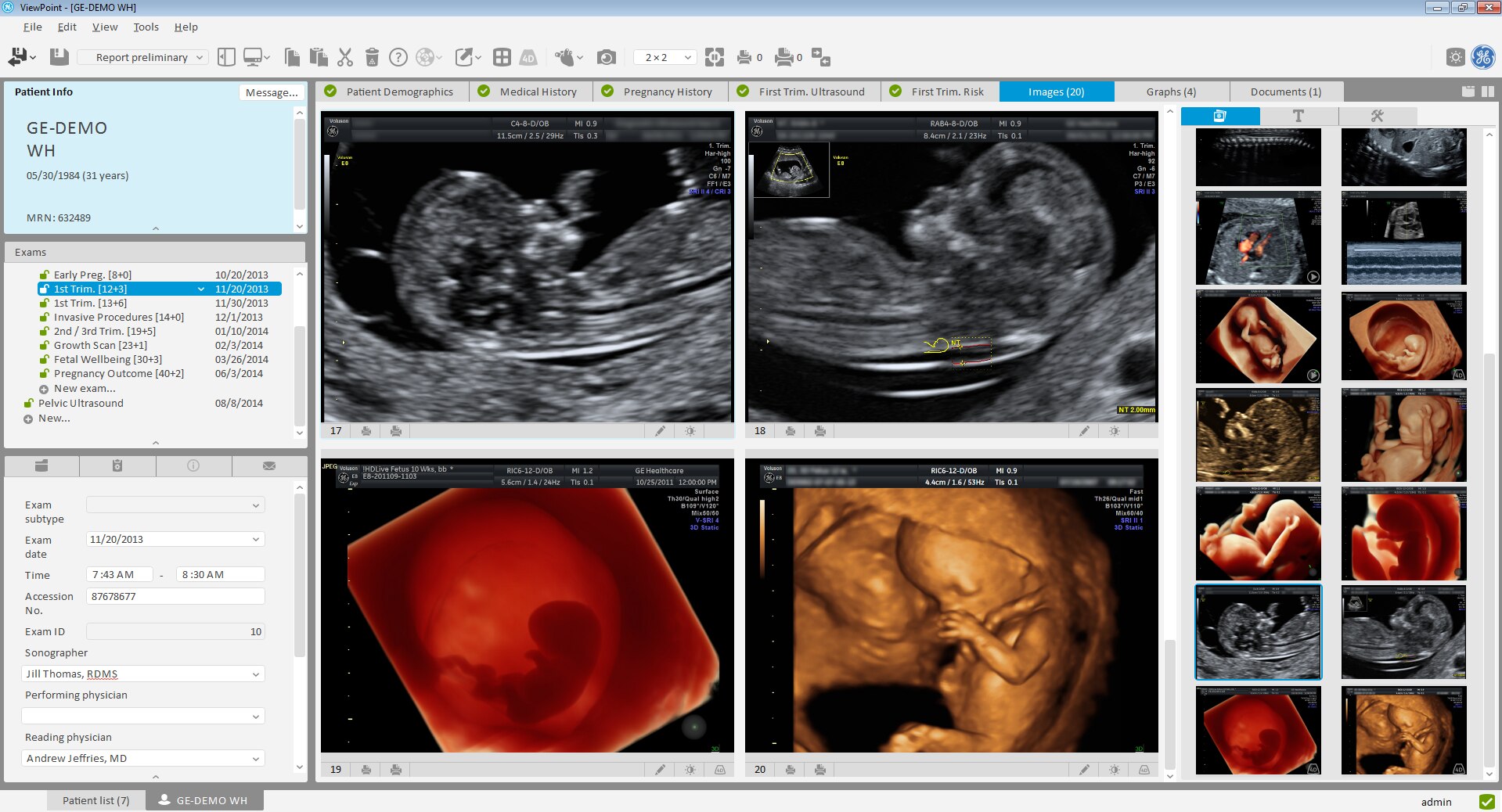Click the camera capture icon

606,57
